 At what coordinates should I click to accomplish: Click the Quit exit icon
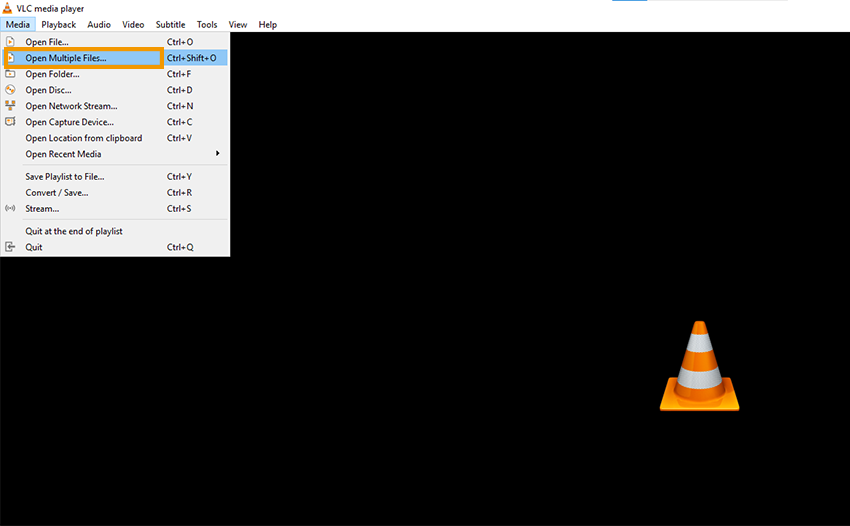(x=10, y=247)
